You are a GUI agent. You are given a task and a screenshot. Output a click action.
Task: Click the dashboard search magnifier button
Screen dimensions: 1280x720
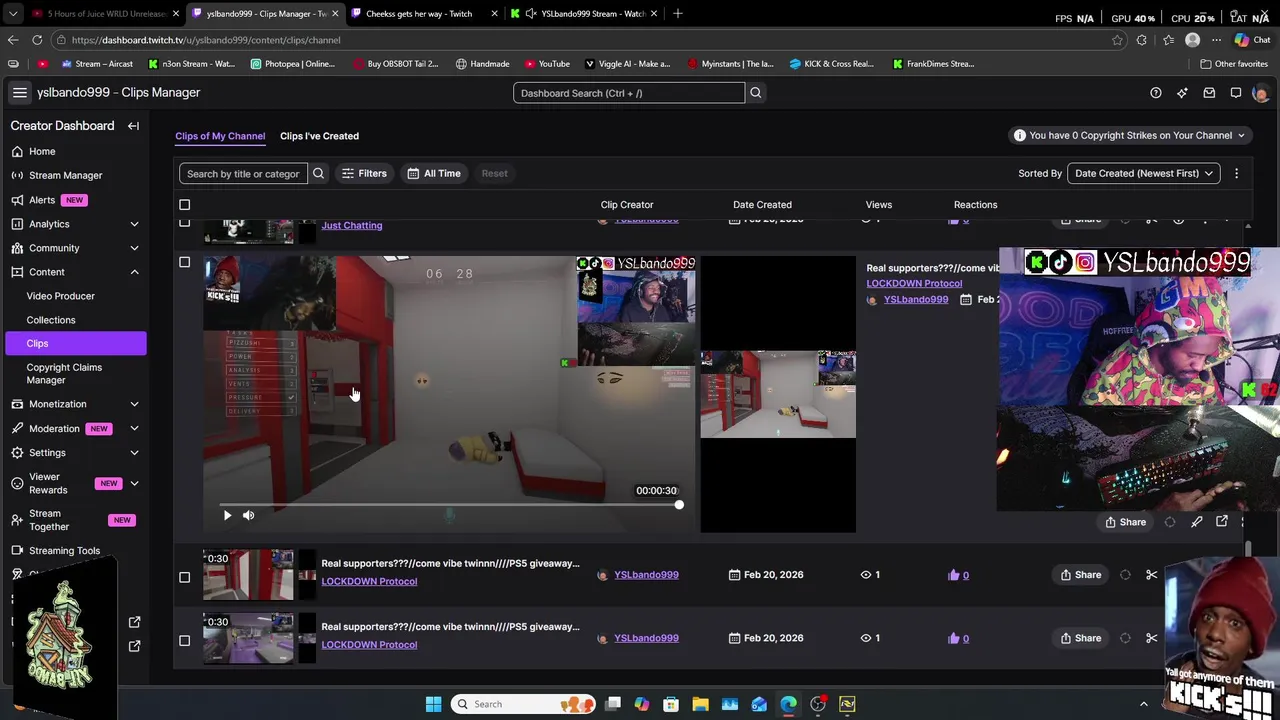[x=756, y=93]
